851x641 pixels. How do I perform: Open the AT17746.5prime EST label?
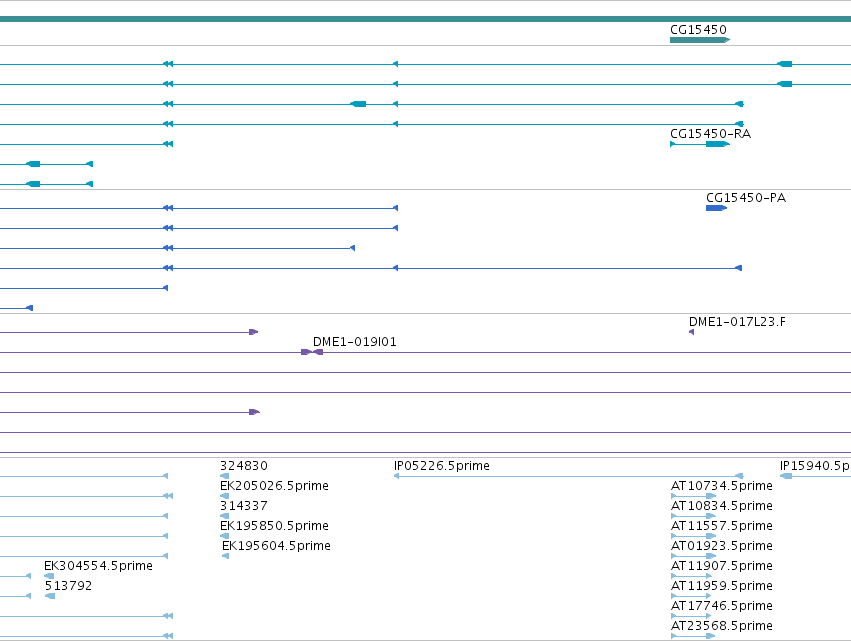click(x=722, y=606)
